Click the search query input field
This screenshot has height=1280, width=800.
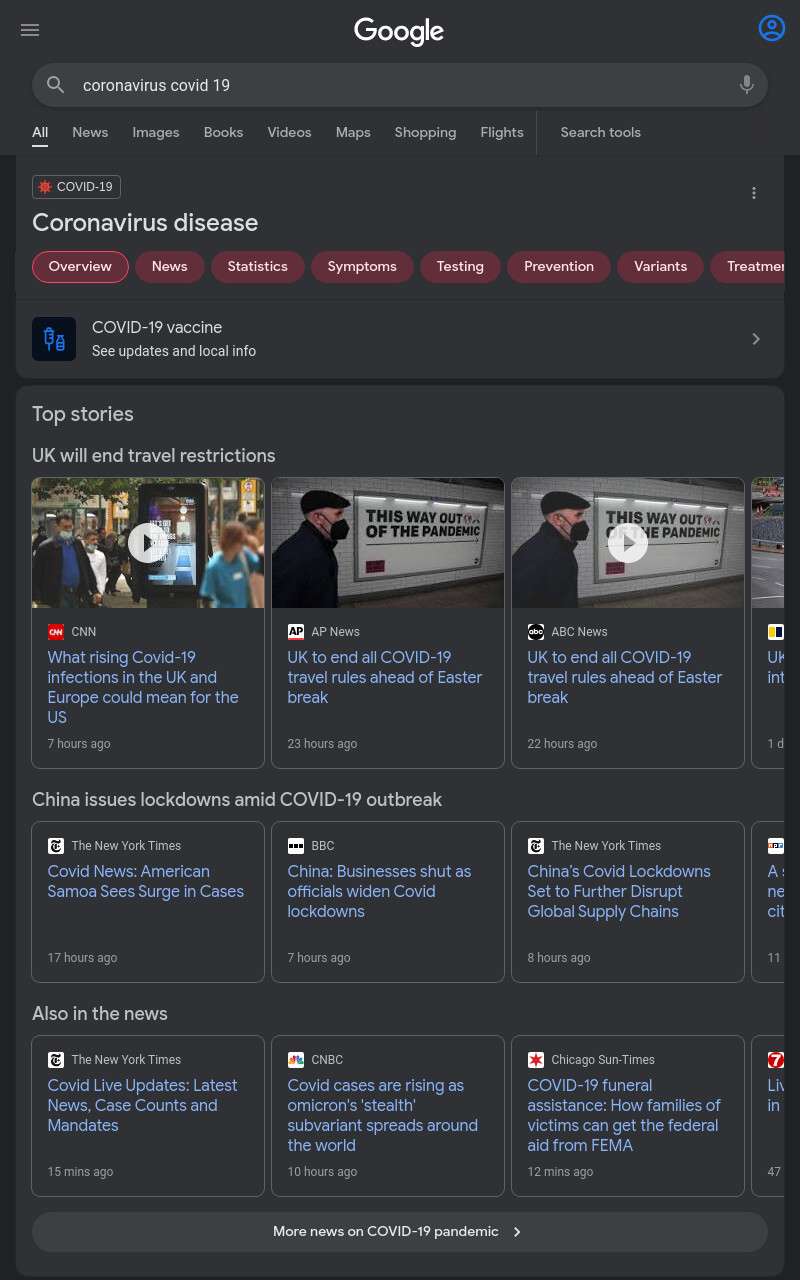coord(400,85)
